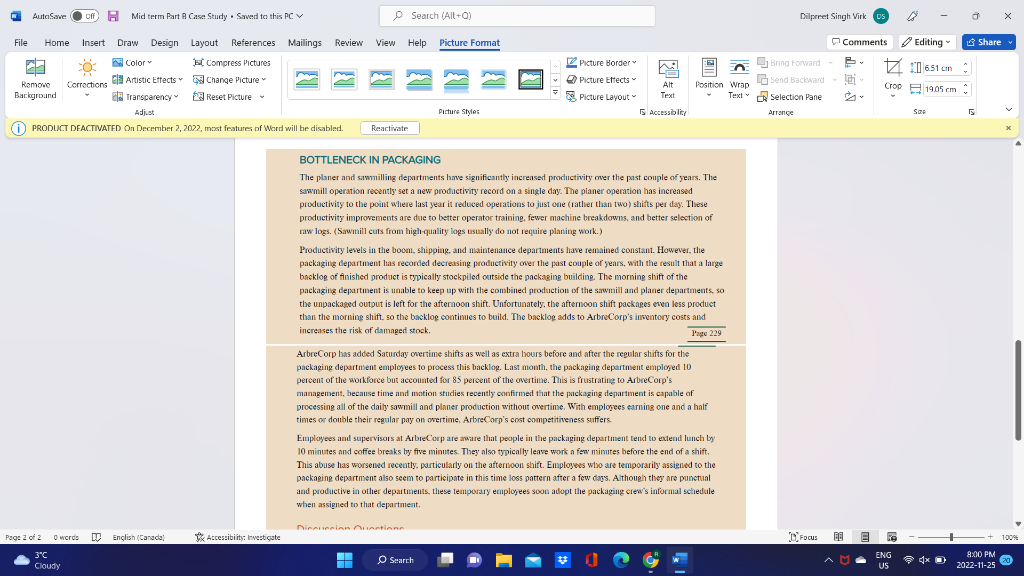Click the Save icon
Viewport: 1024px width, 576px height.
(x=113, y=16)
